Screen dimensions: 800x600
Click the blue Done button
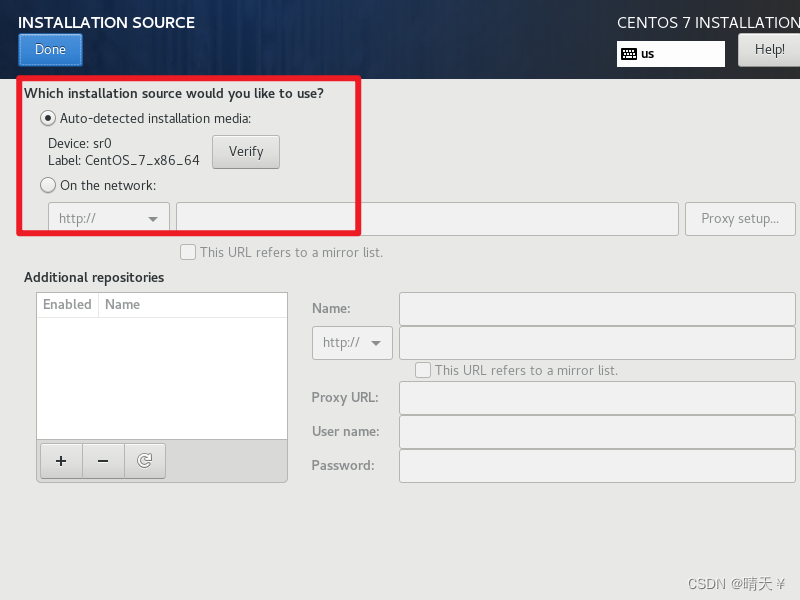[x=50, y=49]
